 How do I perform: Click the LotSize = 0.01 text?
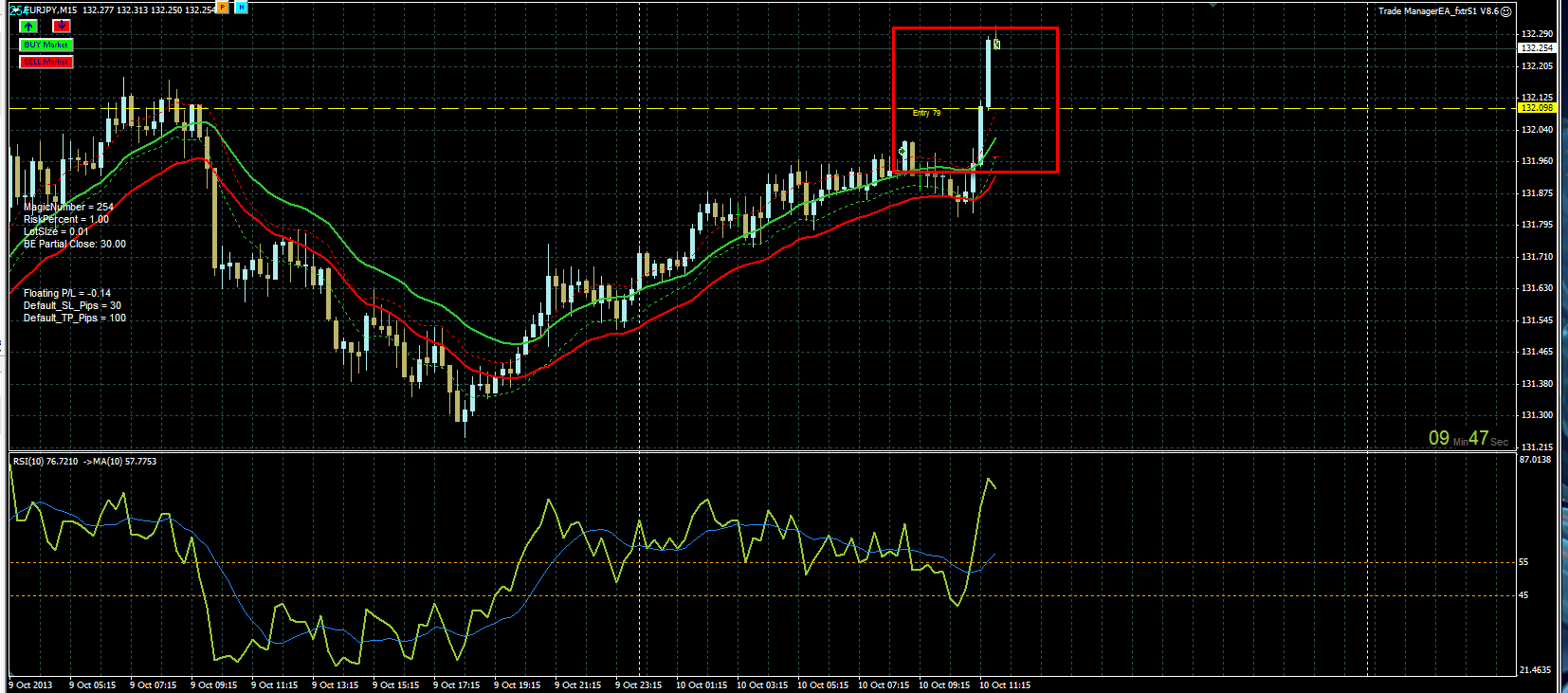(x=56, y=231)
